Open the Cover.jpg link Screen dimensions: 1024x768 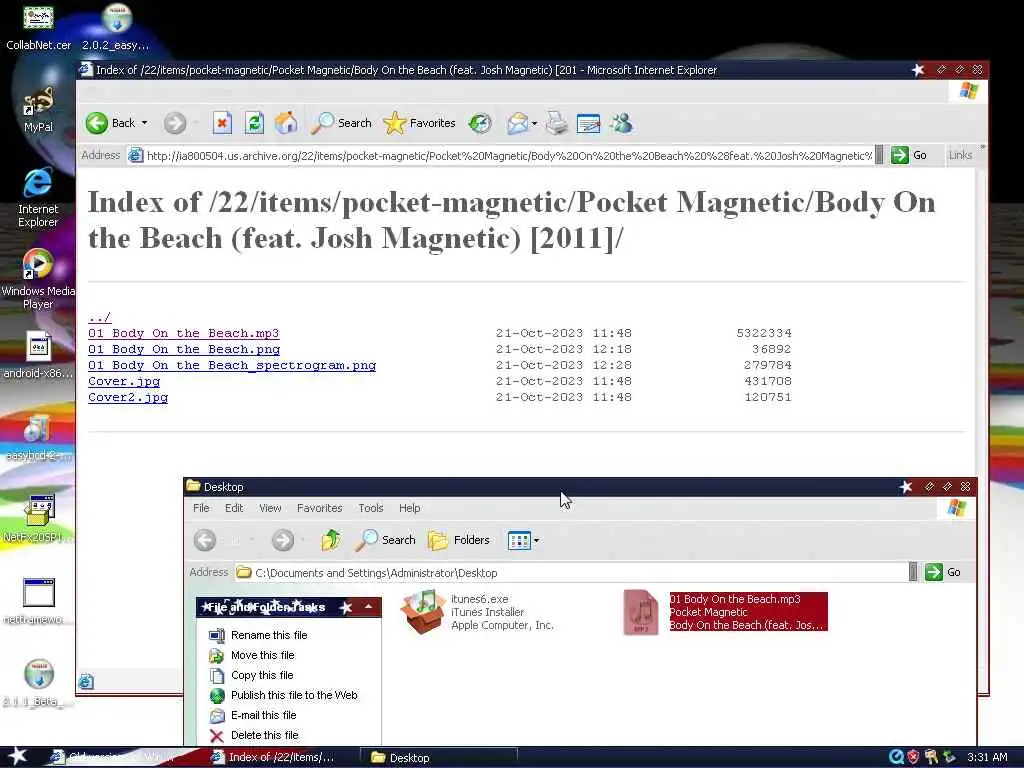pos(124,381)
